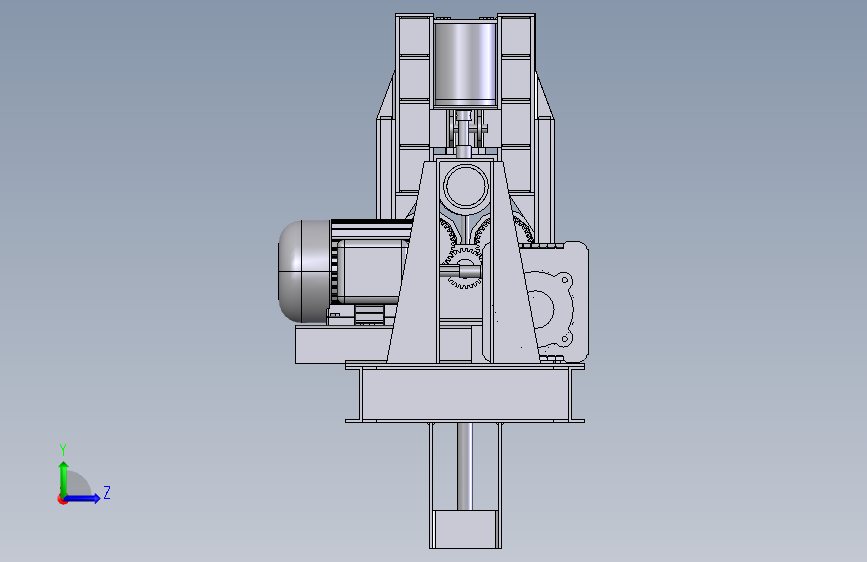
Task: Click the red X axis origin ball of the triad
Action: point(62,499)
